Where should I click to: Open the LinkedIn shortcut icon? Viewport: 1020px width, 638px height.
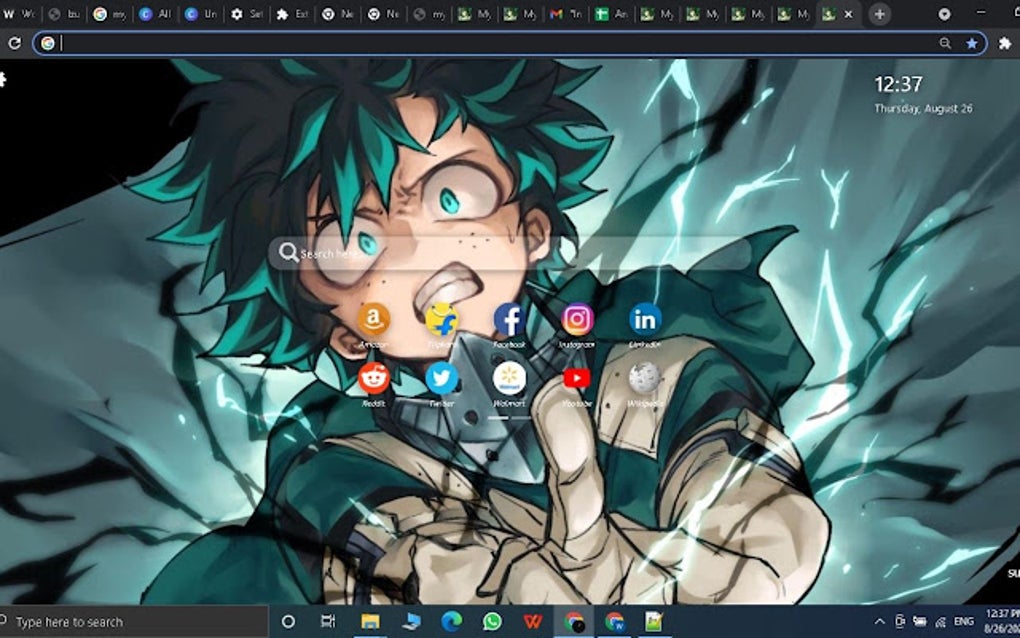(x=645, y=318)
